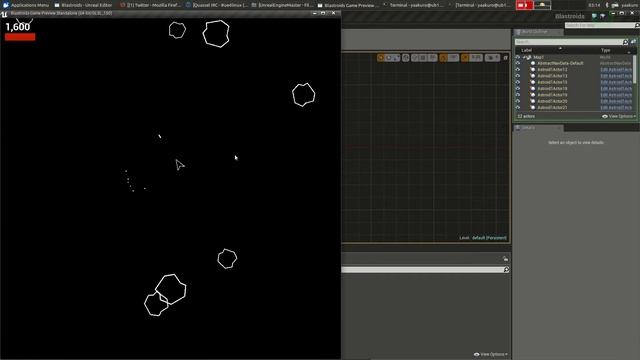Select AsteroidActor15 row in outliner
This screenshot has width=640, height=360.
coord(552,82)
